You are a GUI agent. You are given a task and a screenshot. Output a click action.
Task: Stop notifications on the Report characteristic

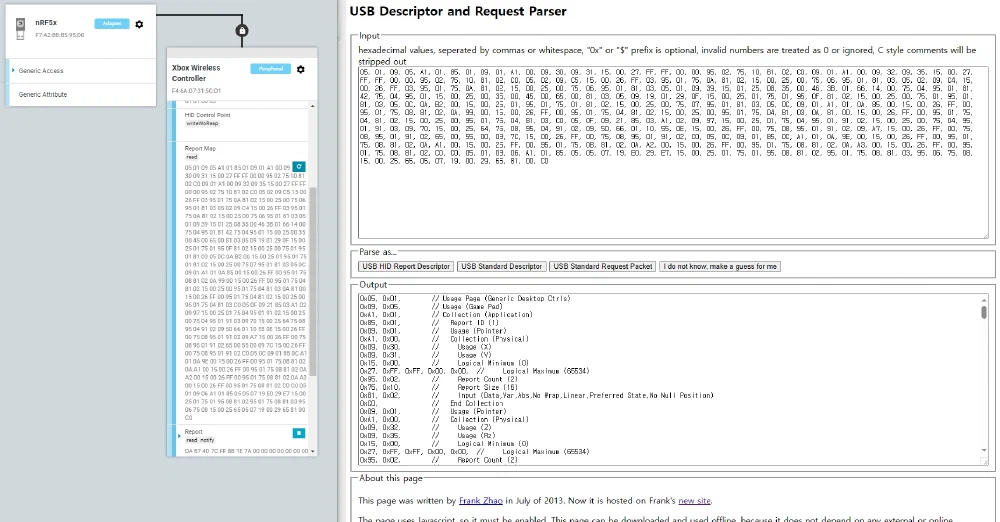[x=298, y=433]
